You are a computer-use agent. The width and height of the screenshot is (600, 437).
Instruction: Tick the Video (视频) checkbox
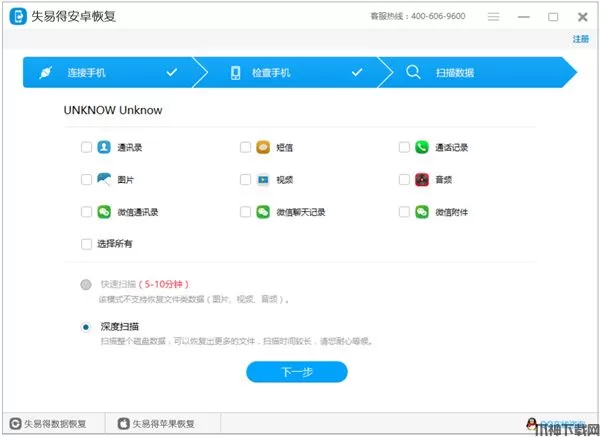tap(245, 180)
